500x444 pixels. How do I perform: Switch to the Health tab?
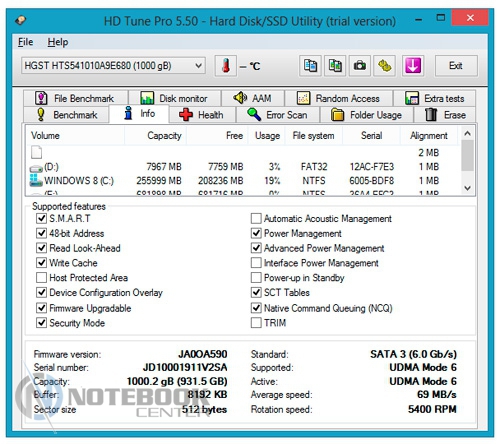[202, 115]
